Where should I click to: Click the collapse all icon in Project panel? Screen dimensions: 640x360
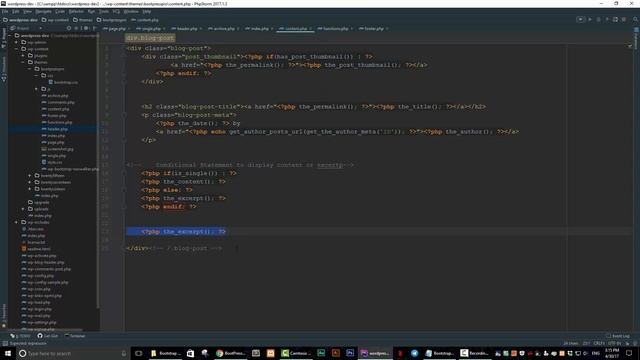[76, 28]
